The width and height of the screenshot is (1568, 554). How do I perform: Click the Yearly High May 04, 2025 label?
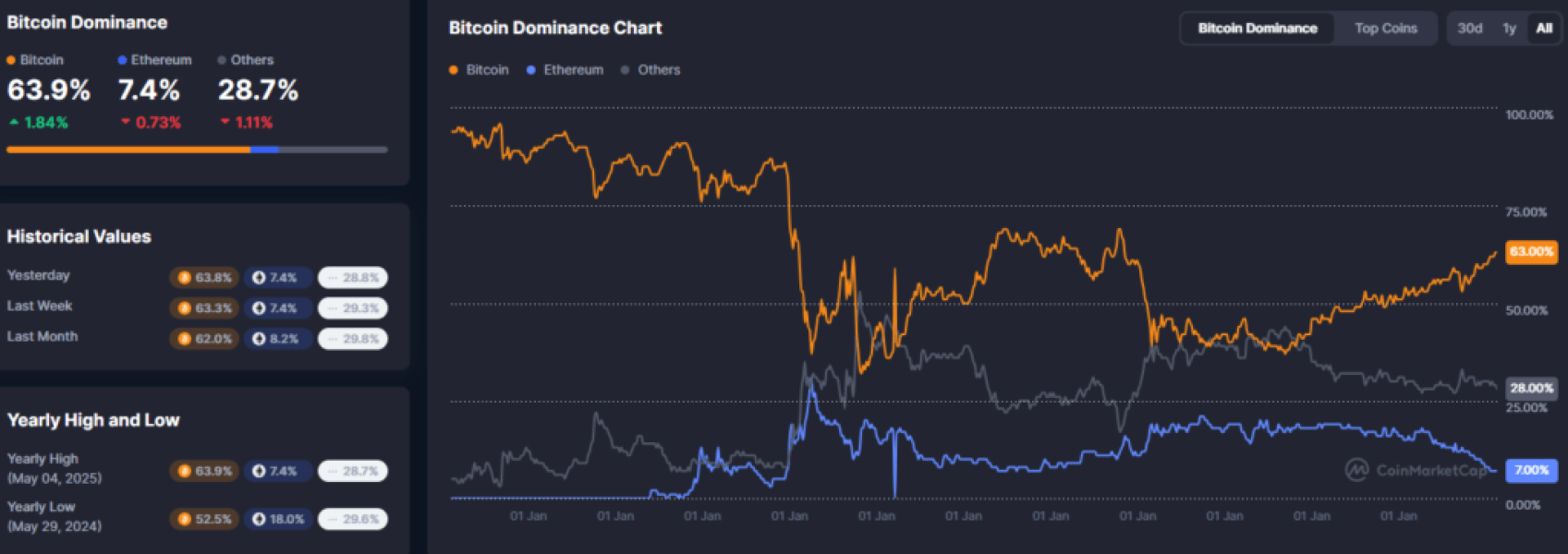click(x=55, y=468)
